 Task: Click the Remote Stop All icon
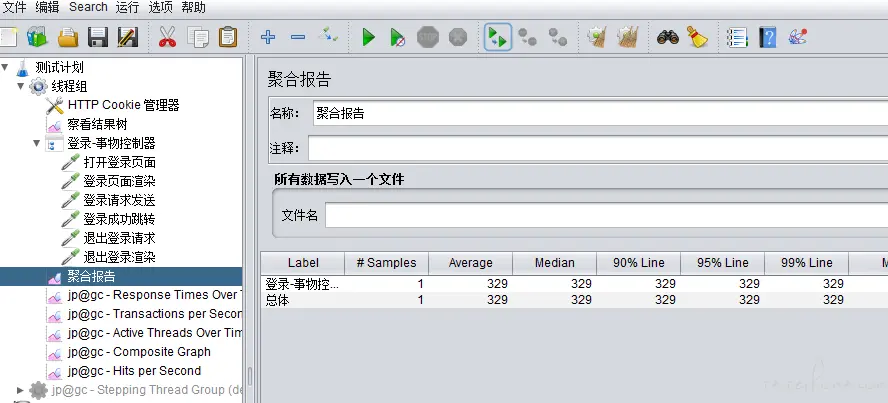pyautogui.click(x=527, y=37)
